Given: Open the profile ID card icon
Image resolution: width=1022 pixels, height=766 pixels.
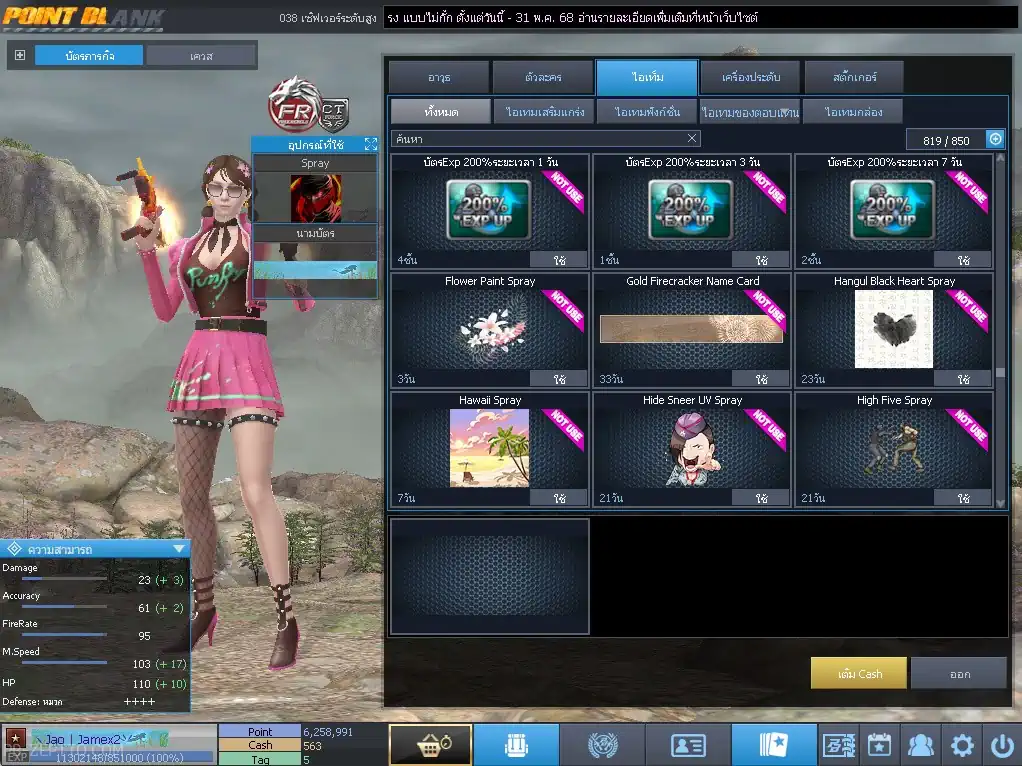Looking at the screenshot, I should (688, 744).
